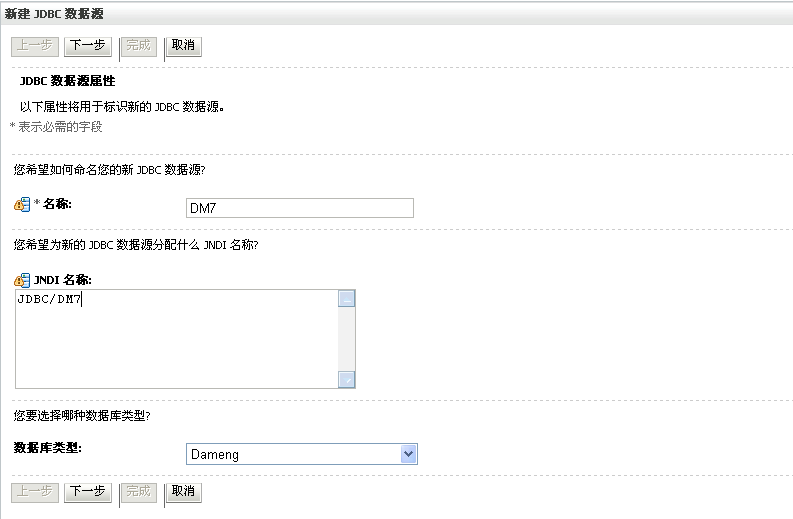Click the JNDI text area scroll-down arrow

pos(347,379)
